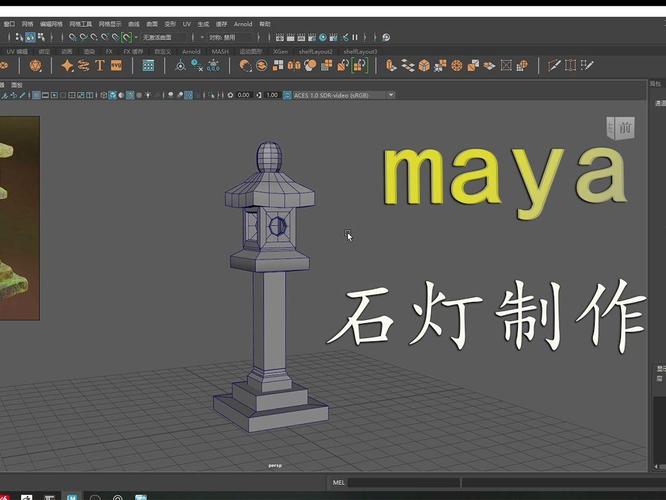The height and width of the screenshot is (500, 666).
Task: Open the 编辑网格 menu
Action: click(51, 24)
